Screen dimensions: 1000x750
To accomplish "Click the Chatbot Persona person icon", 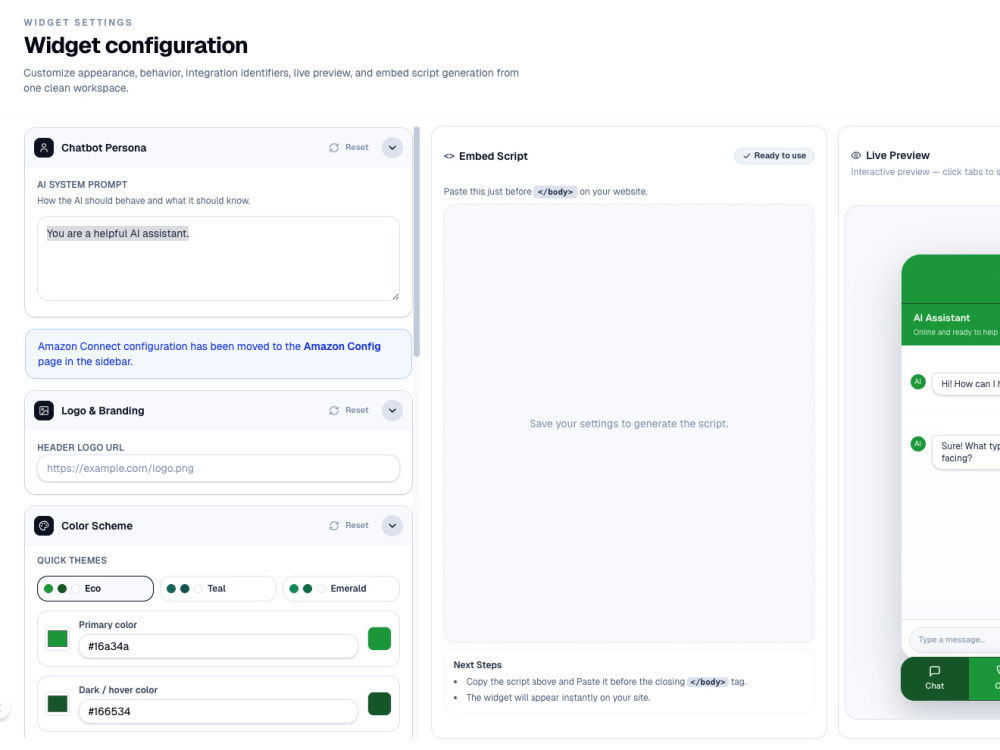I will (44, 148).
